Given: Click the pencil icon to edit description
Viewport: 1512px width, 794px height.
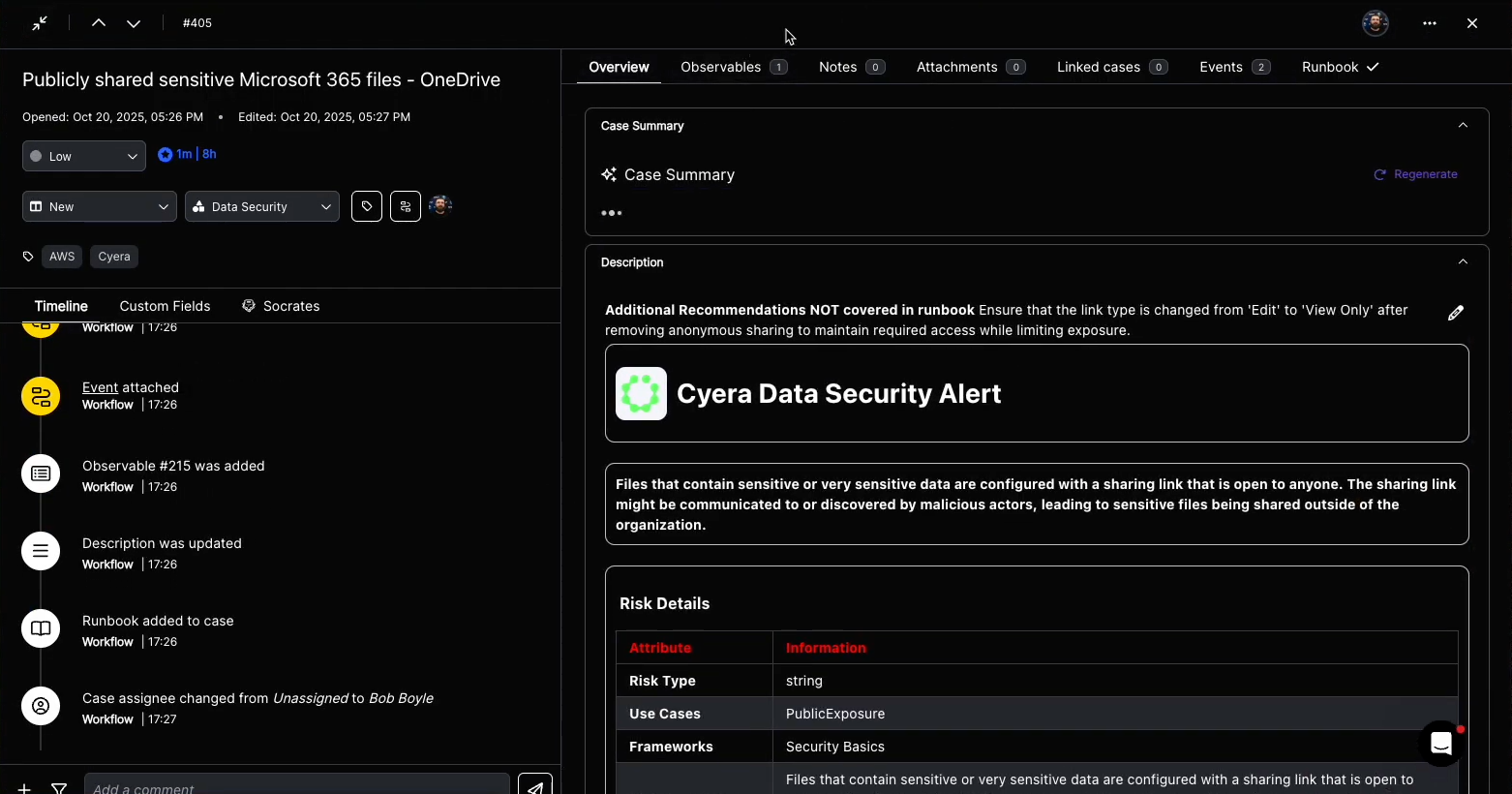Looking at the screenshot, I should [x=1455, y=313].
